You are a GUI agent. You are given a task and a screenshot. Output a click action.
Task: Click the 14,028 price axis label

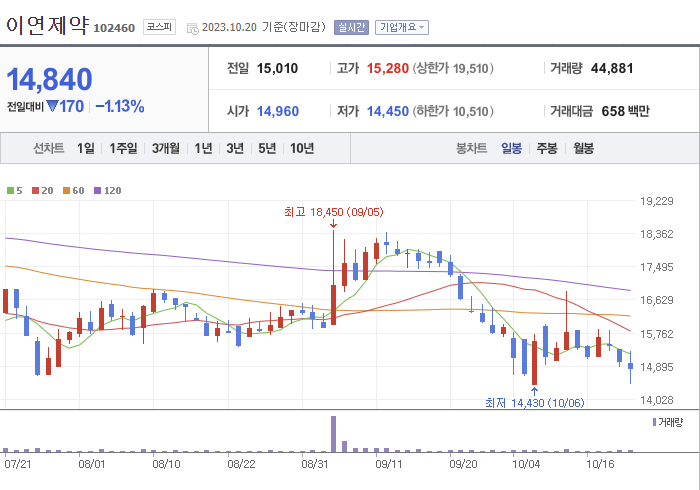click(657, 400)
